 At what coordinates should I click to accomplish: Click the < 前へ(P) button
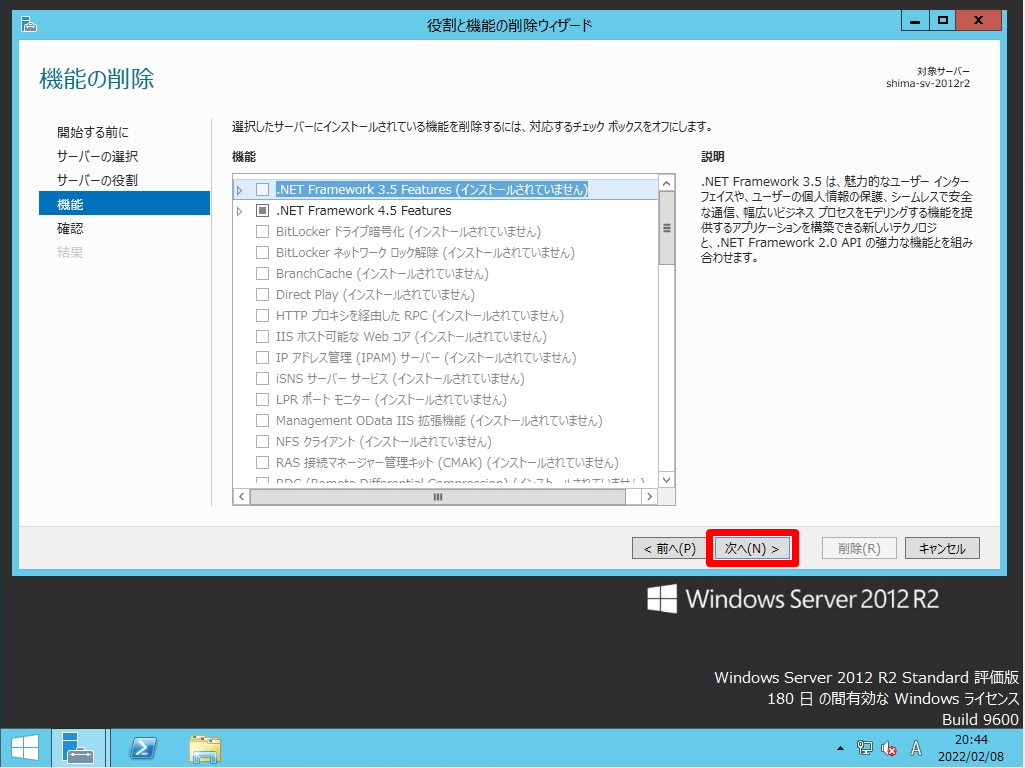click(669, 548)
